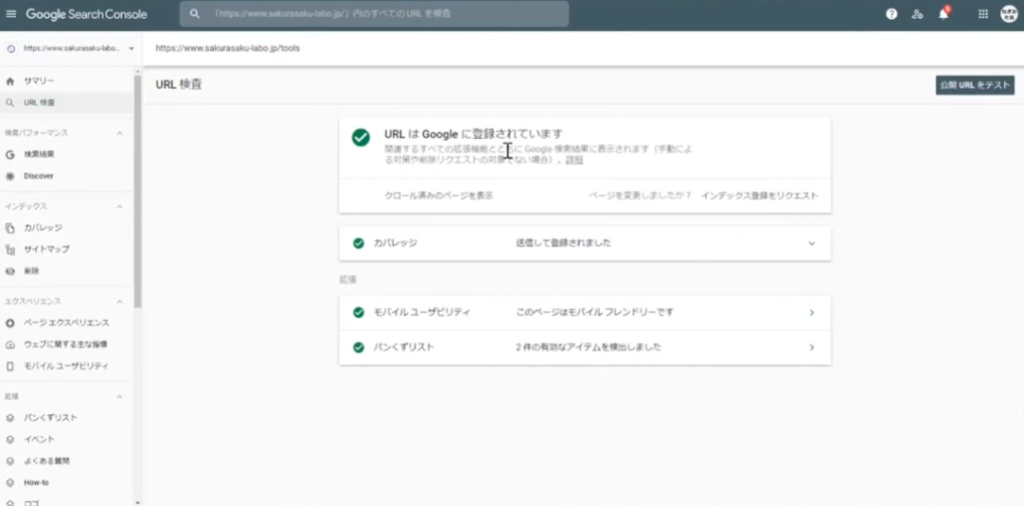1024x506 pixels.
Task: Open the 詳細 link
Action: [574, 160]
